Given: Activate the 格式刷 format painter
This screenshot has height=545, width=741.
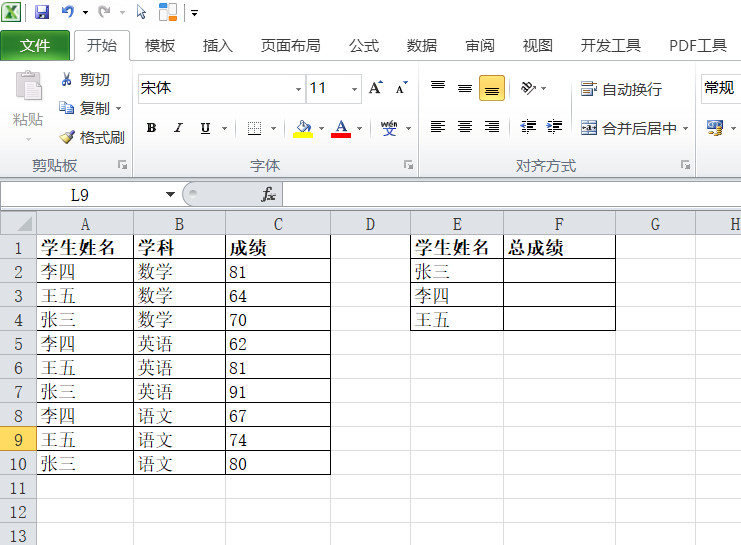Looking at the screenshot, I should pyautogui.click(x=93, y=138).
